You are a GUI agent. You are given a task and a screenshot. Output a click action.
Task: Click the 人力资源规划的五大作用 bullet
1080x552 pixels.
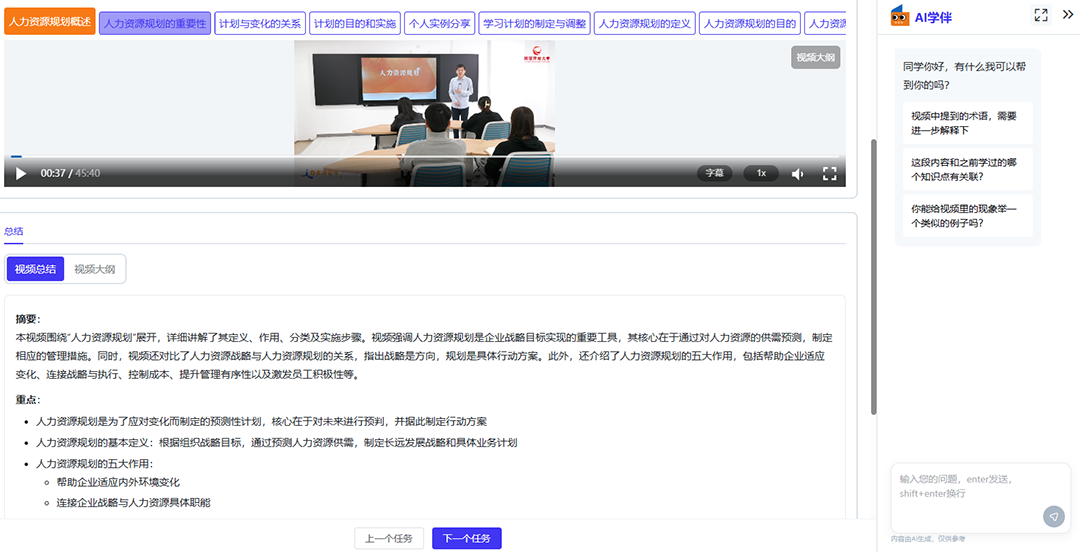(94, 464)
